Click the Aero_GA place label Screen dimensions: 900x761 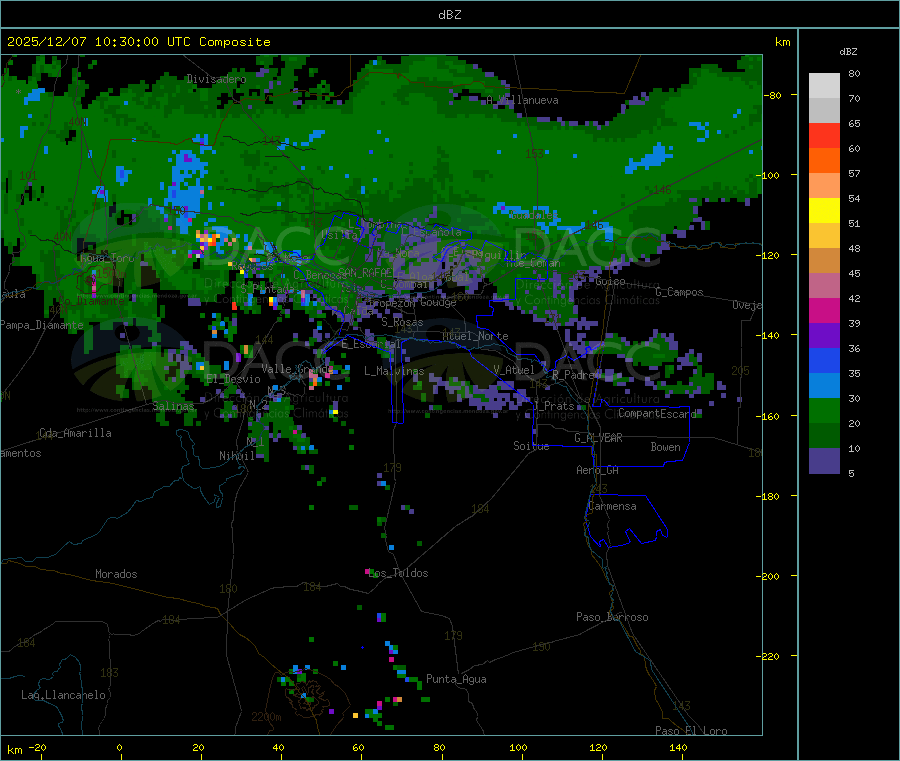(x=598, y=470)
